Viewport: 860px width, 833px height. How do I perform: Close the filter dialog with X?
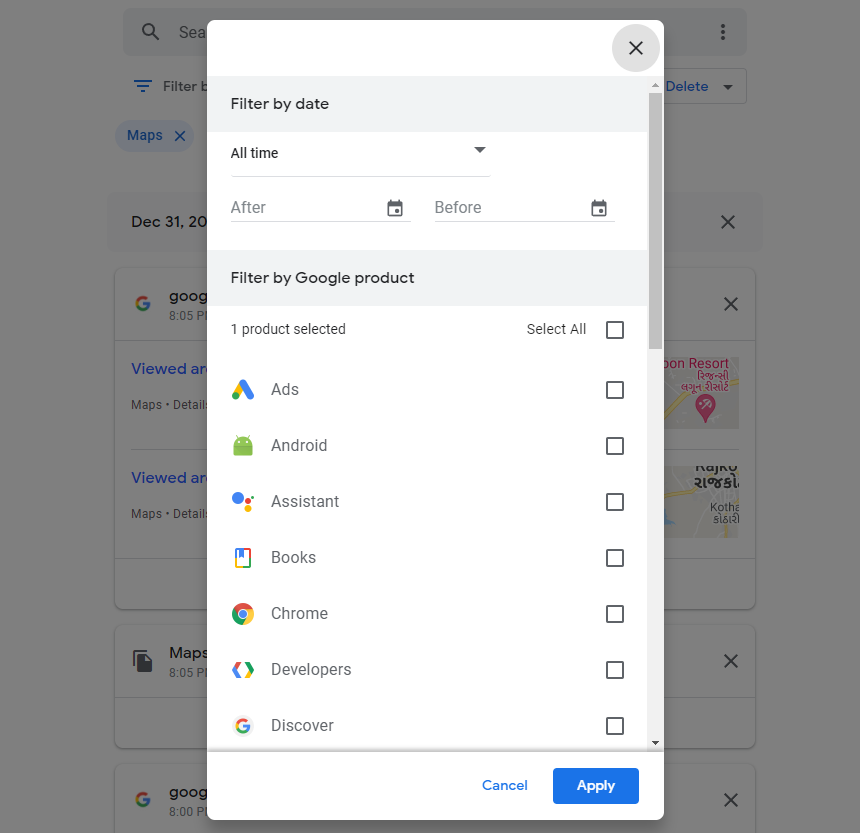coord(636,48)
